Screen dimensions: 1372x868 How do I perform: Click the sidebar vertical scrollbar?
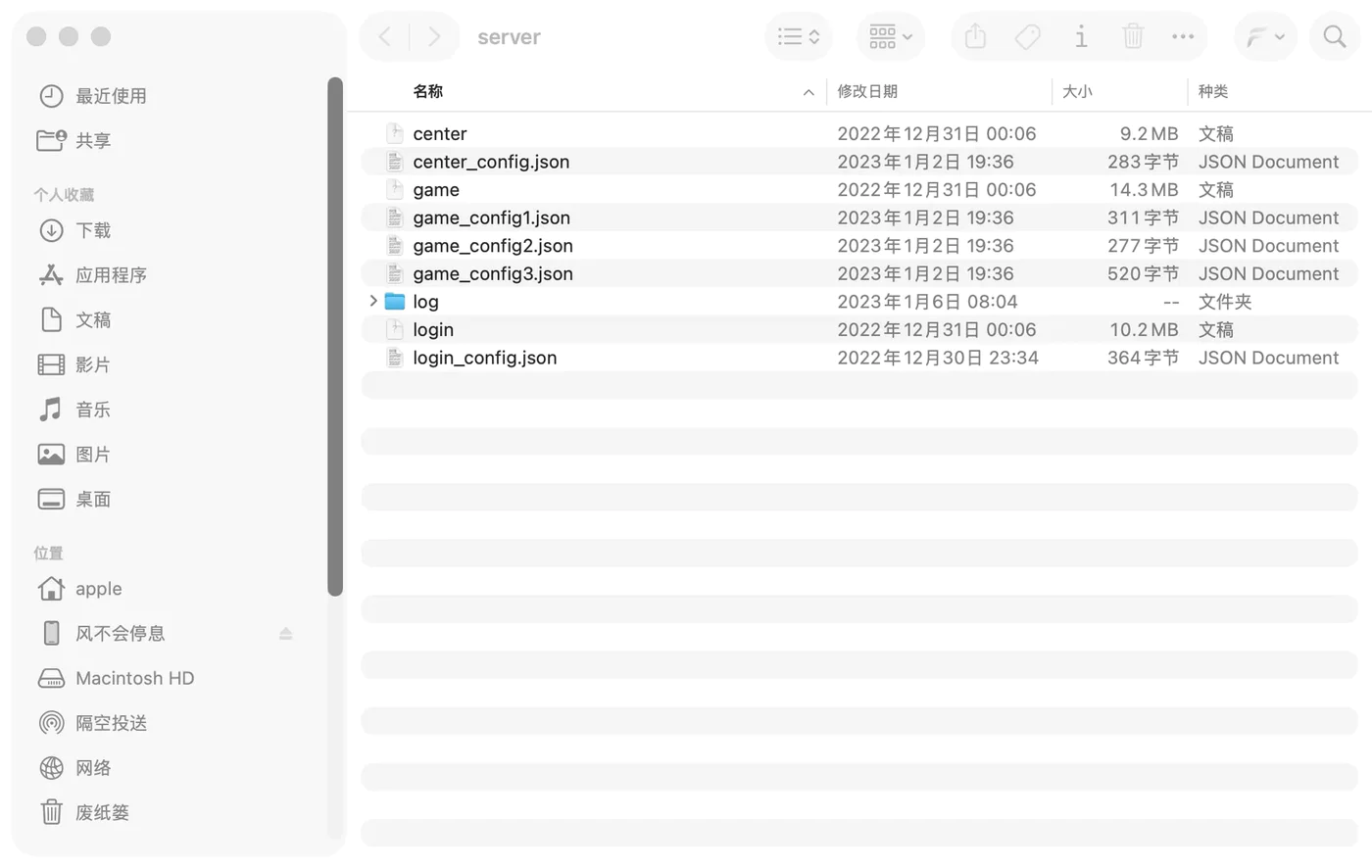click(335, 336)
